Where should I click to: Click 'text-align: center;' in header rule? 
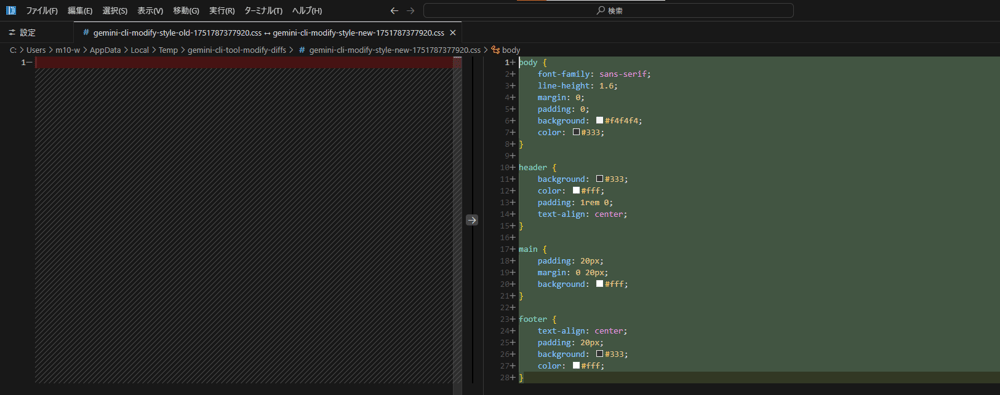point(582,214)
